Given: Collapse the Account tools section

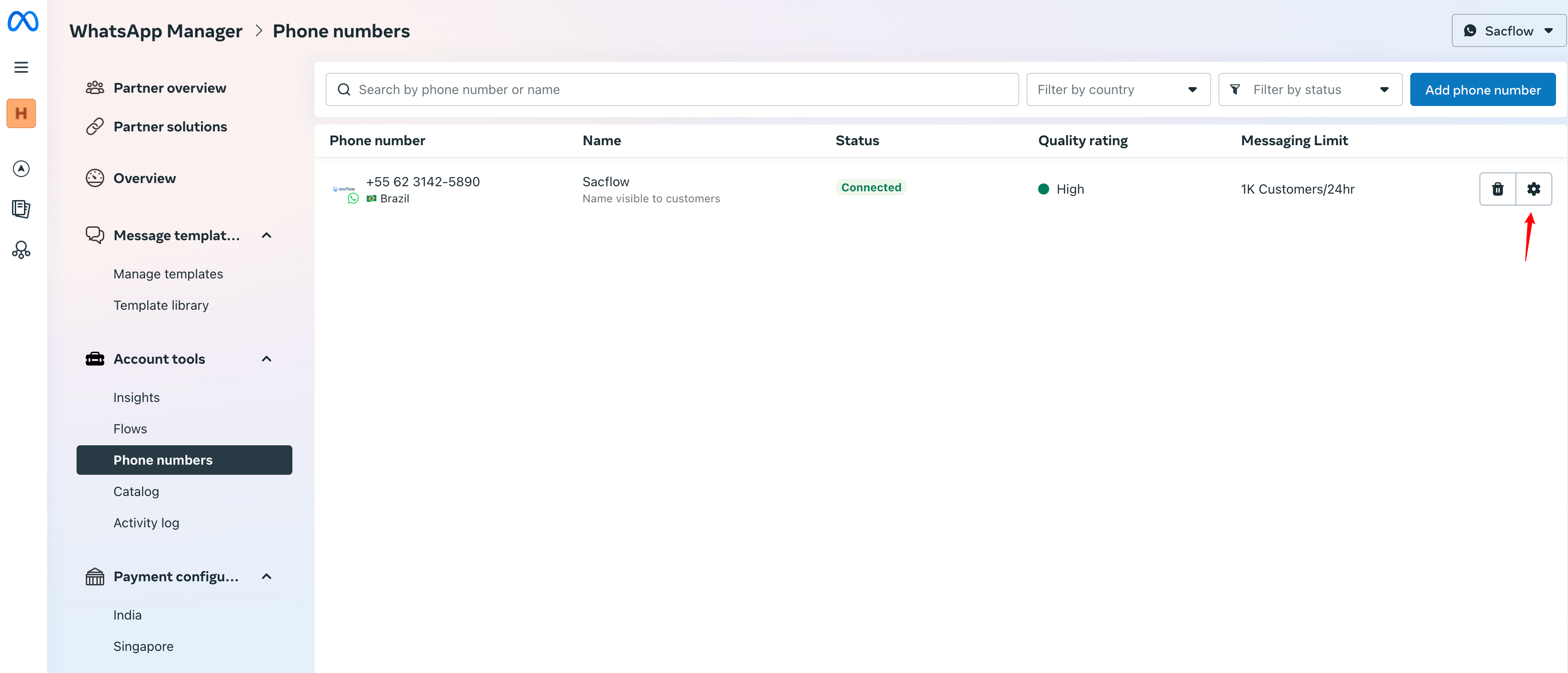Looking at the screenshot, I should pos(267,359).
